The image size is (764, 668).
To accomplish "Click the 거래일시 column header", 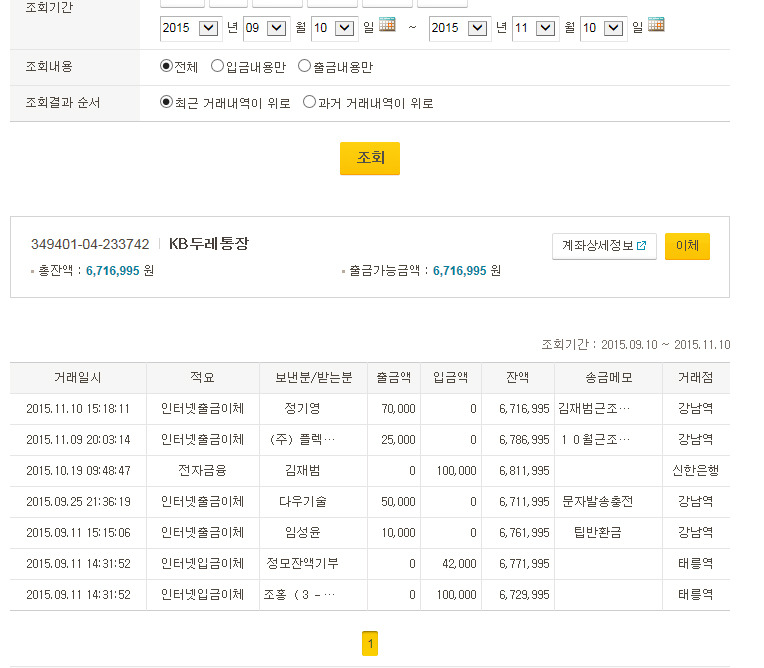I will (x=78, y=378).
